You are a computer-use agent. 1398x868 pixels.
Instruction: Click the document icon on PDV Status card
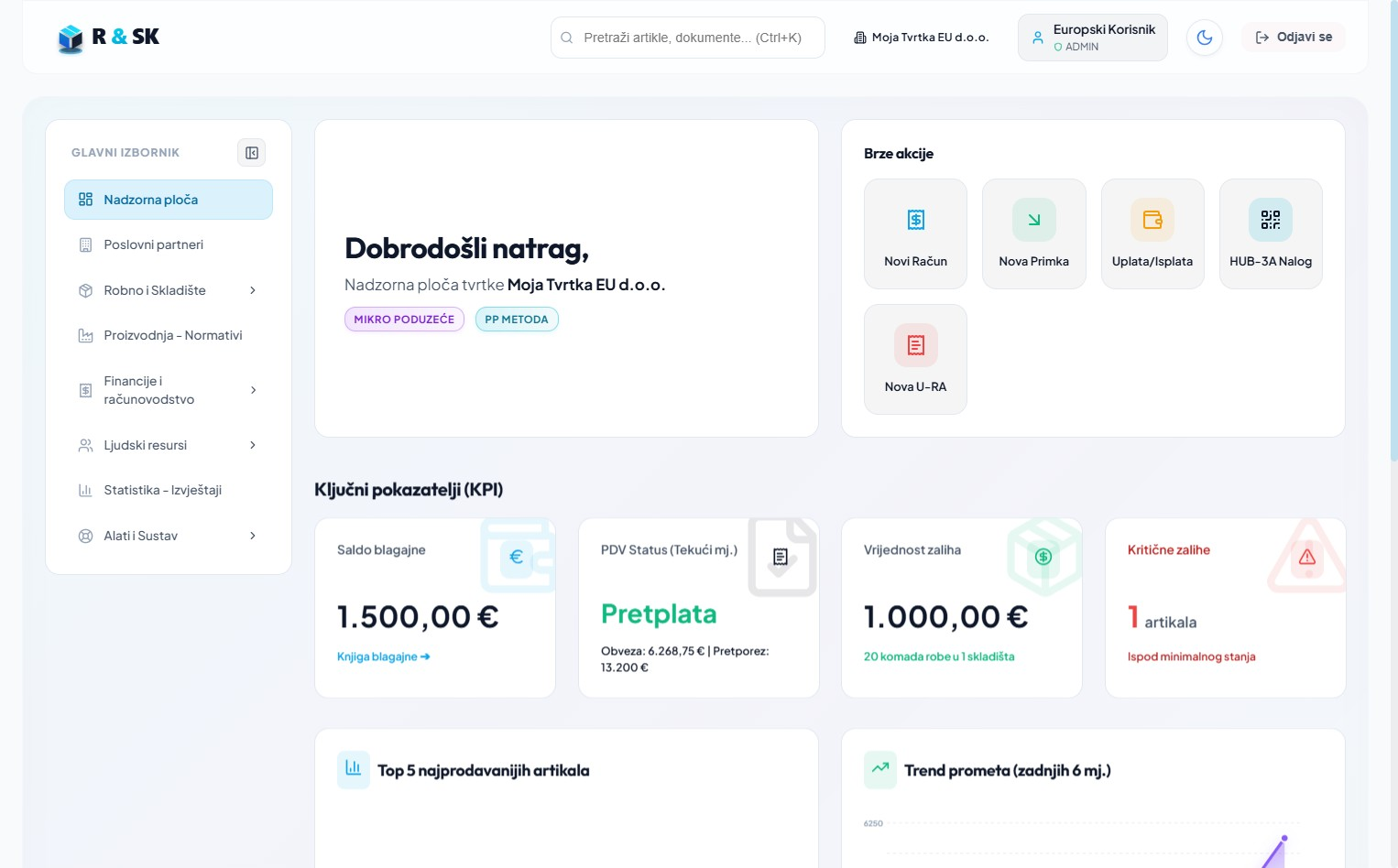781,557
